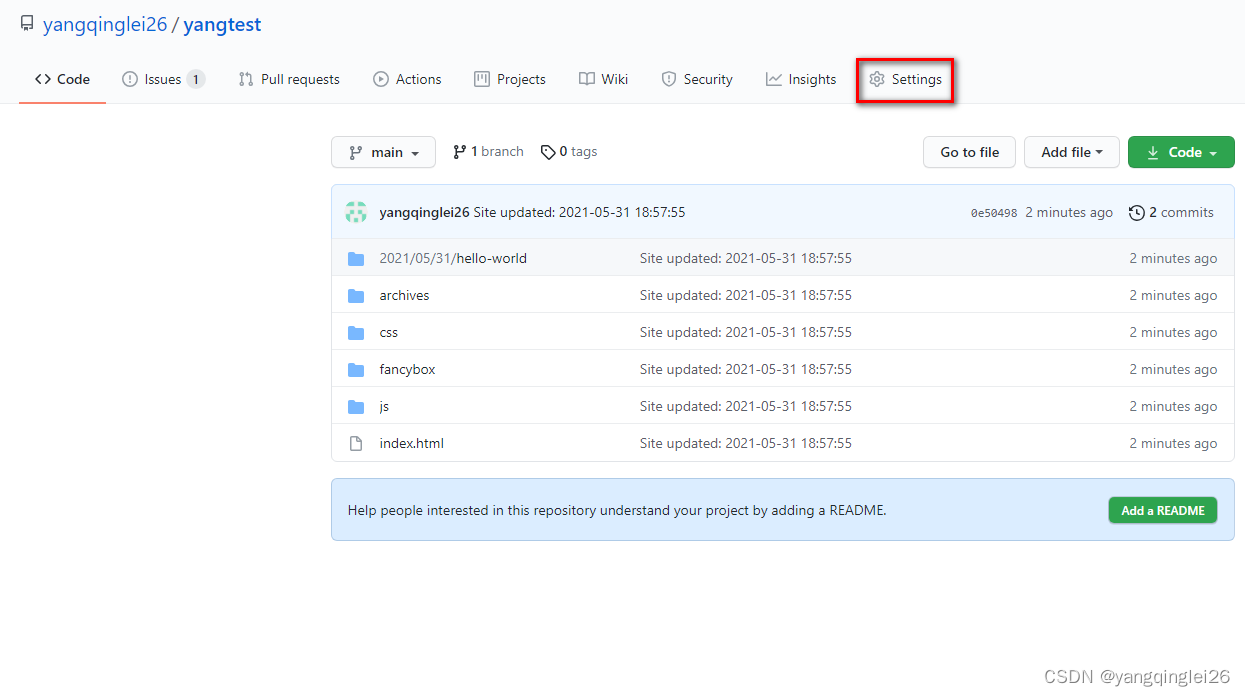Open commit message link in css row
The image size is (1245, 696).
[746, 332]
